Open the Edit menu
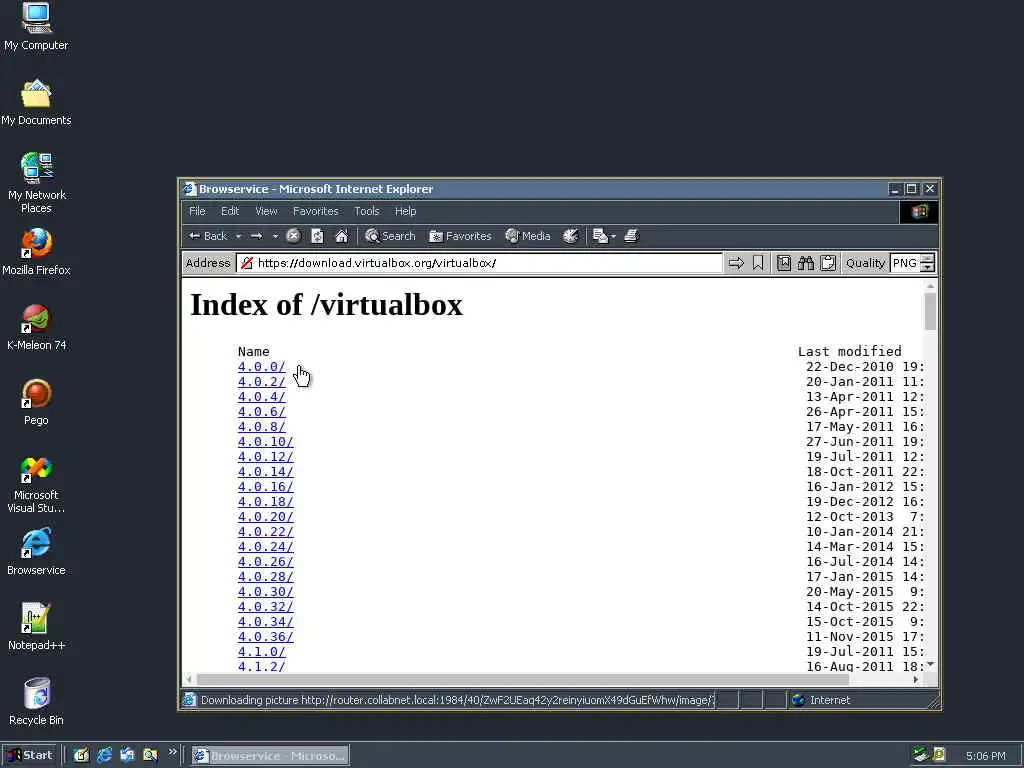Image resolution: width=1024 pixels, height=768 pixels. (x=230, y=211)
